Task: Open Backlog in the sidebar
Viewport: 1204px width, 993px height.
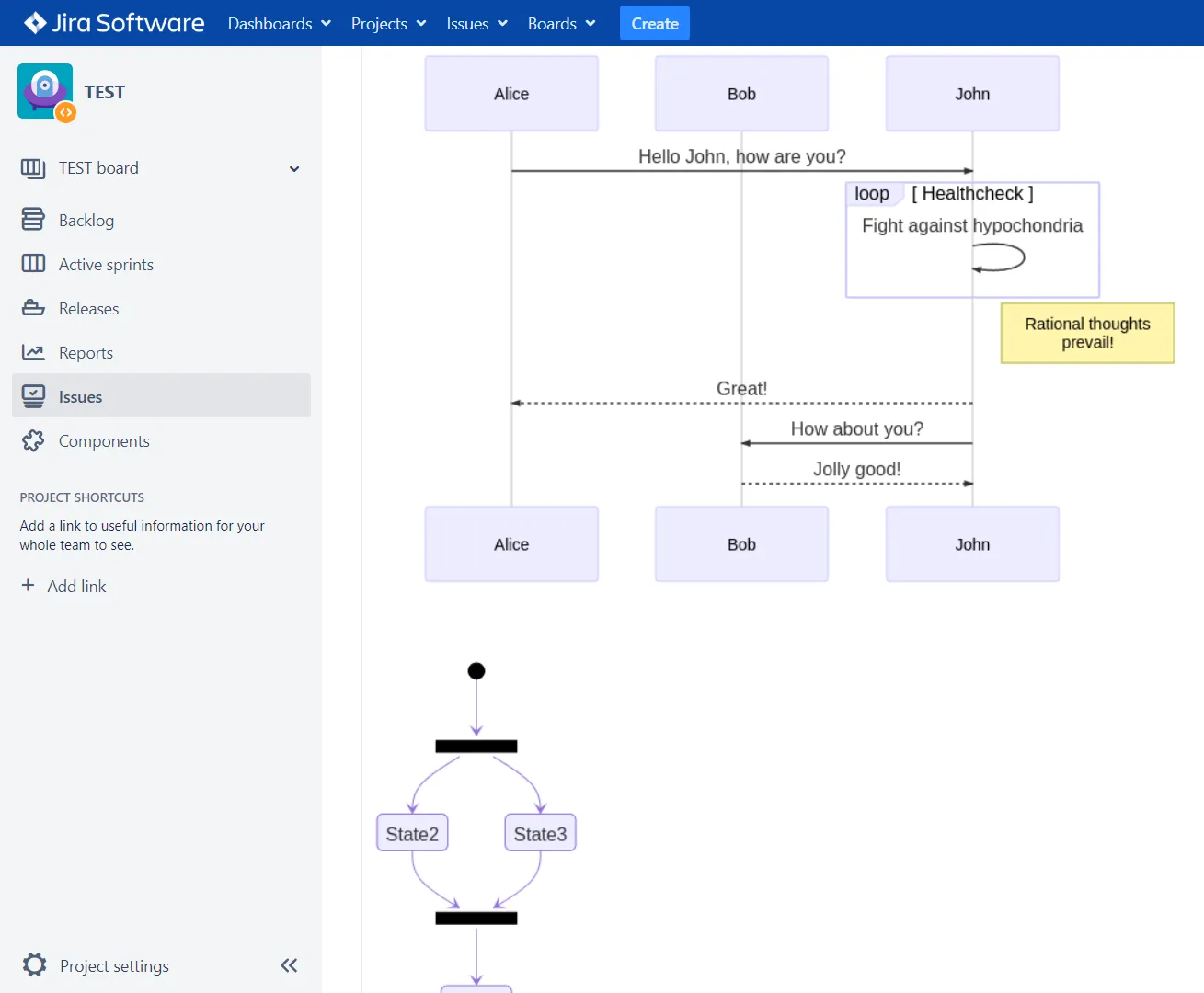Action: coord(161,220)
